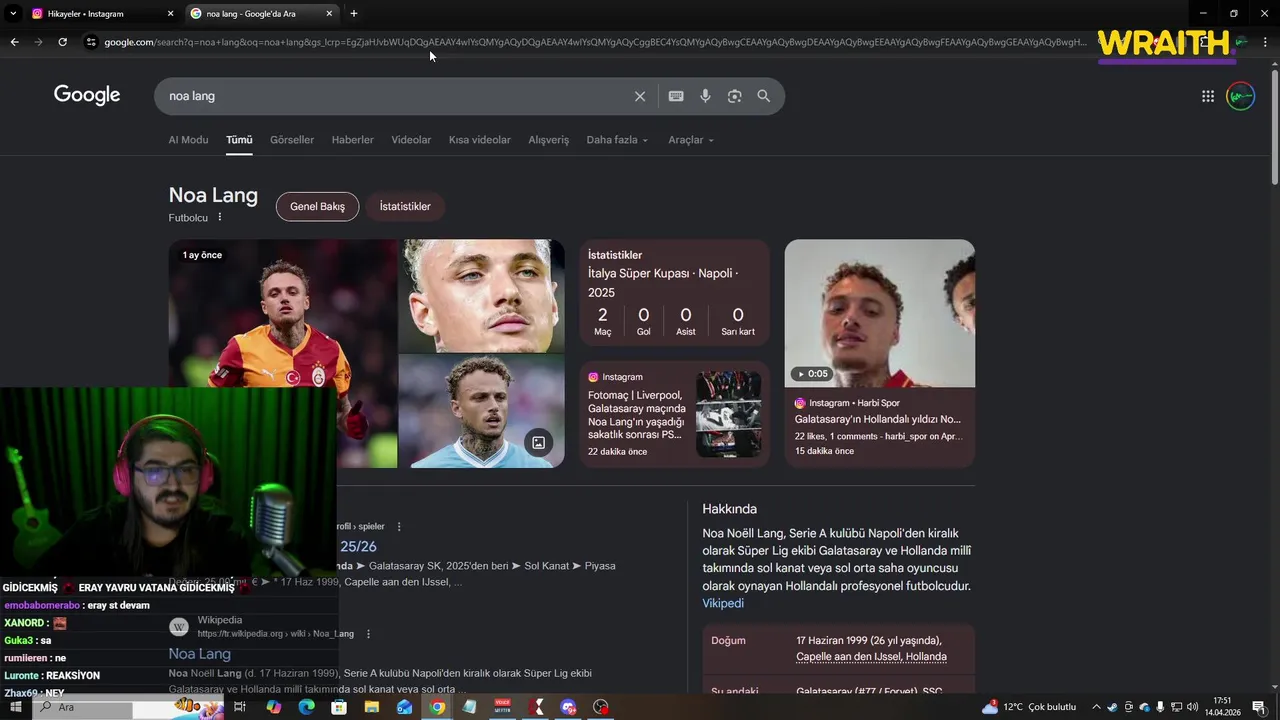Switch to the AI Modu tab
The width and height of the screenshot is (1280, 720).
pyautogui.click(x=188, y=140)
